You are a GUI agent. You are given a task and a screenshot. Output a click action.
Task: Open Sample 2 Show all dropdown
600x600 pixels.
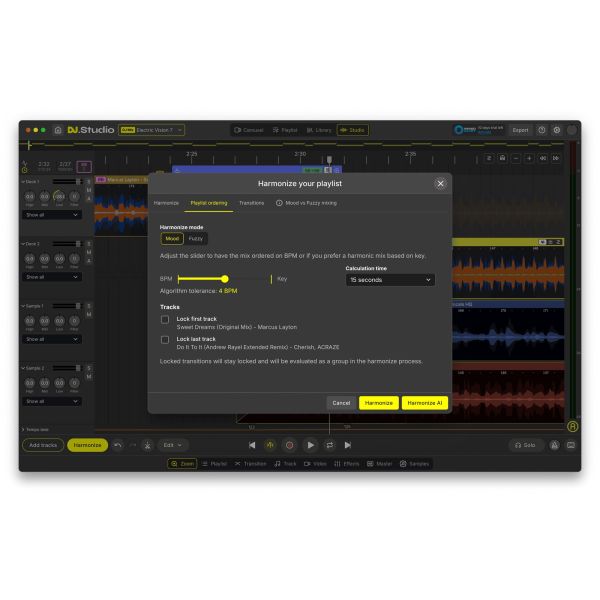[52, 401]
